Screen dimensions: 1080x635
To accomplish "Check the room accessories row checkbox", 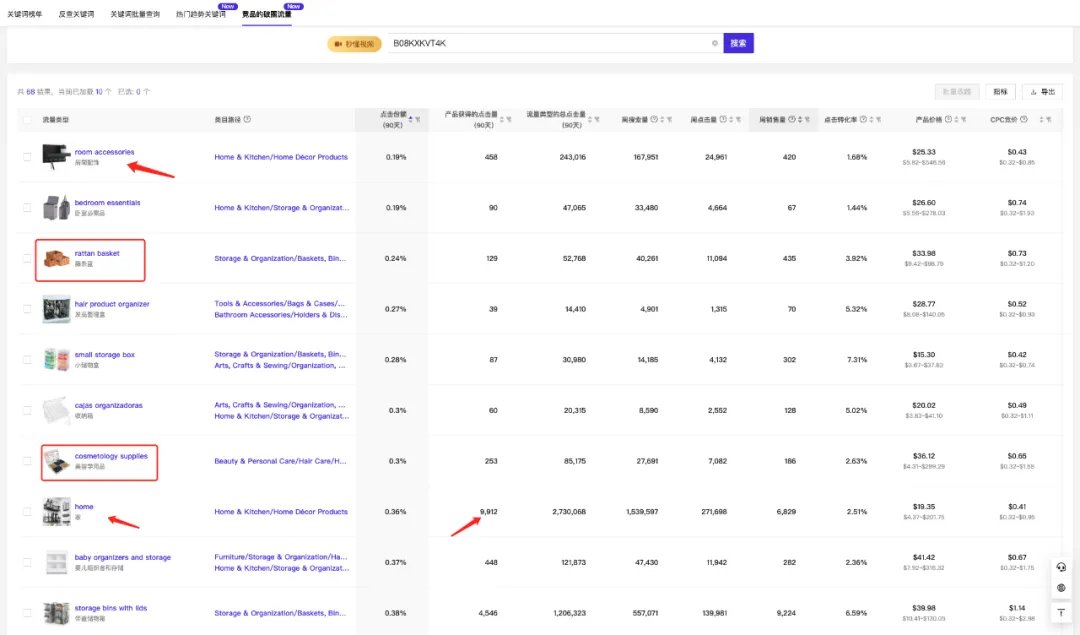I will (27, 157).
